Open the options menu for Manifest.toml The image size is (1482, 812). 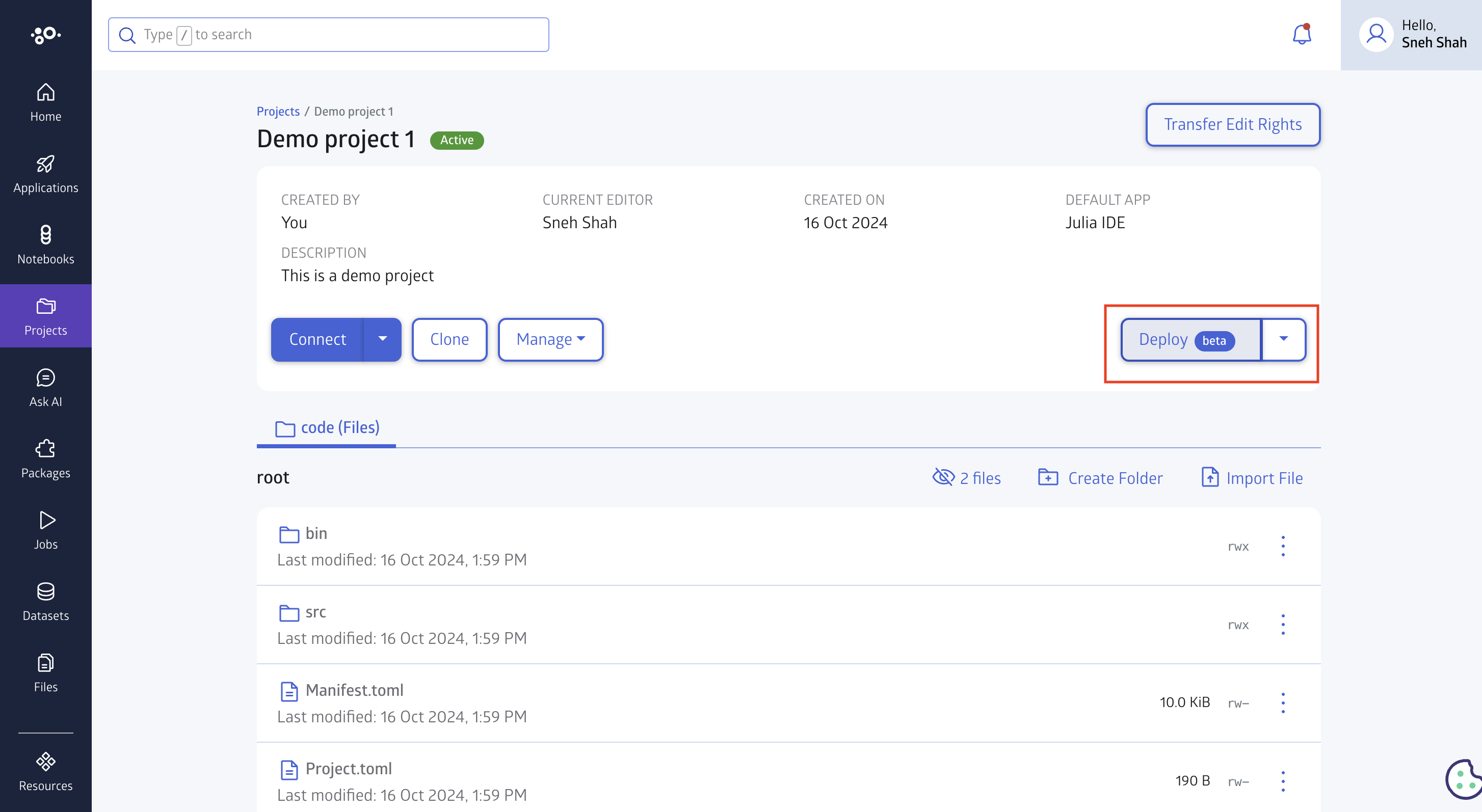click(x=1283, y=703)
